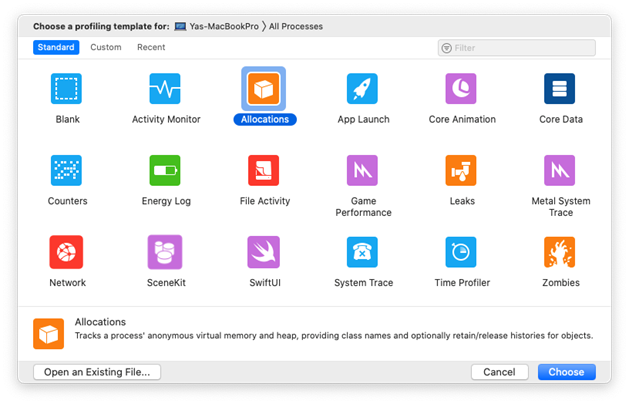Click the Allocations description text
The width and height of the screenshot is (629, 404).
[x=334, y=336]
